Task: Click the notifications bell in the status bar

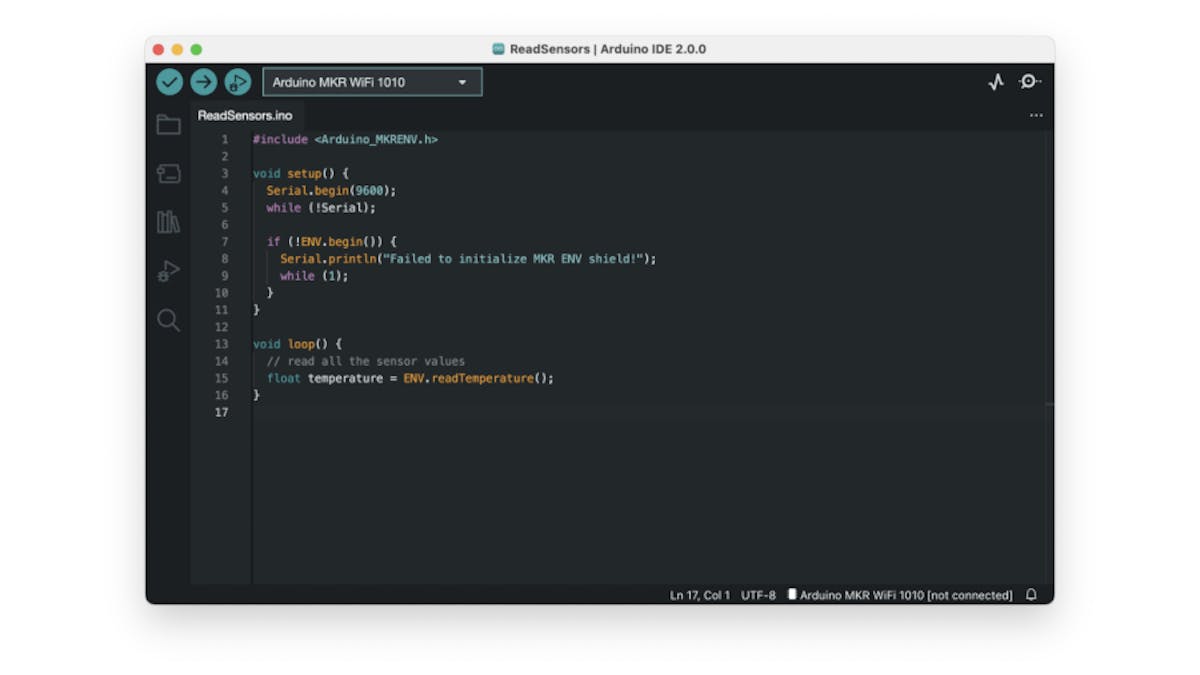Action: click(x=1032, y=595)
